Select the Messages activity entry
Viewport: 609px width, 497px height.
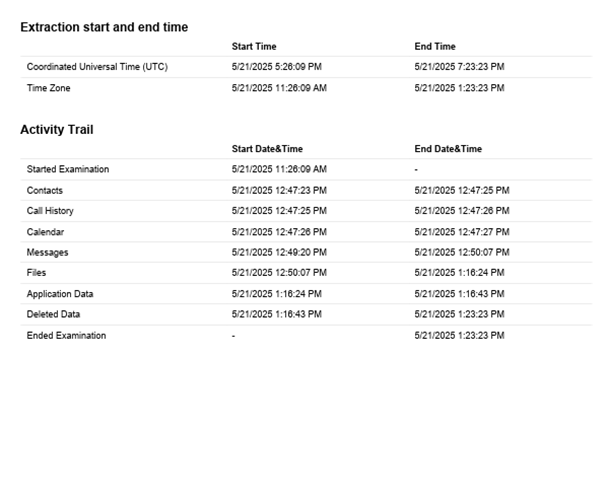coord(47,253)
